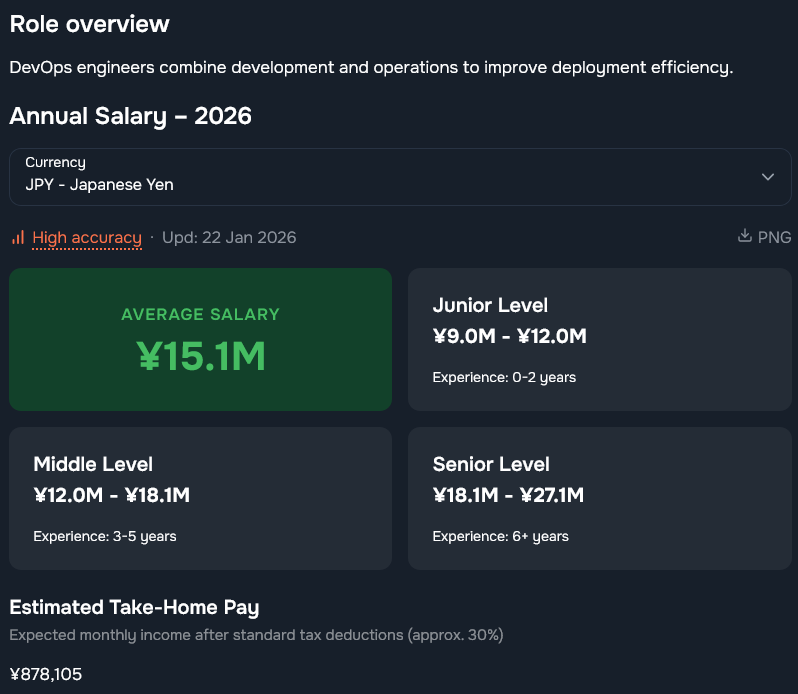This screenshot has width=798, height=694.
Task: Click the ¥878,105 monthly income value
Action: [x=46, y=674]
